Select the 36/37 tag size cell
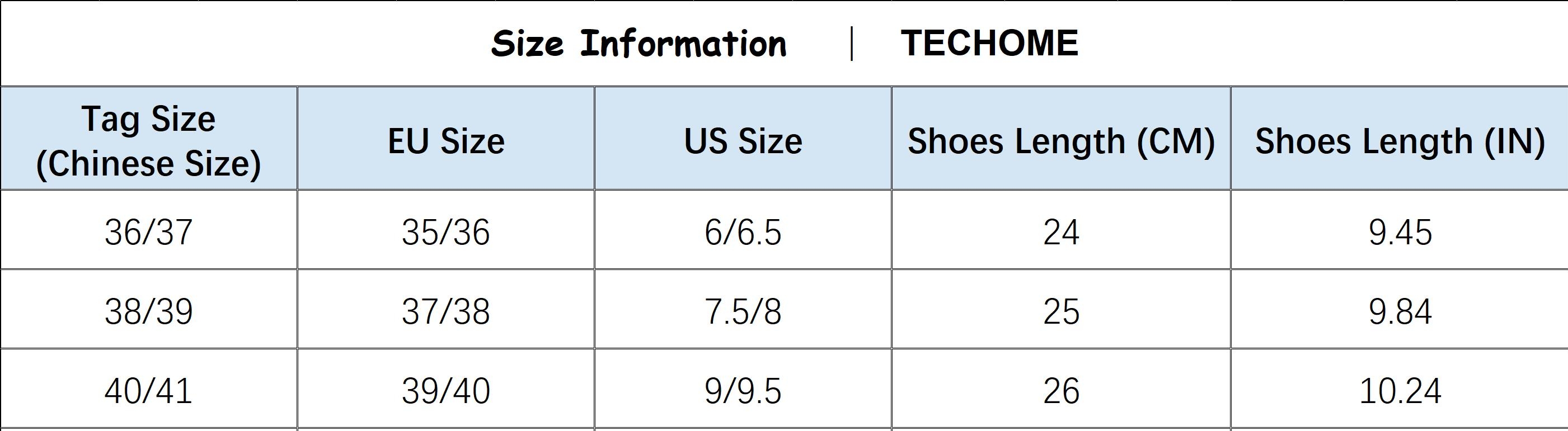Viewport: 1568px width, 431px height. coord(148,232)
